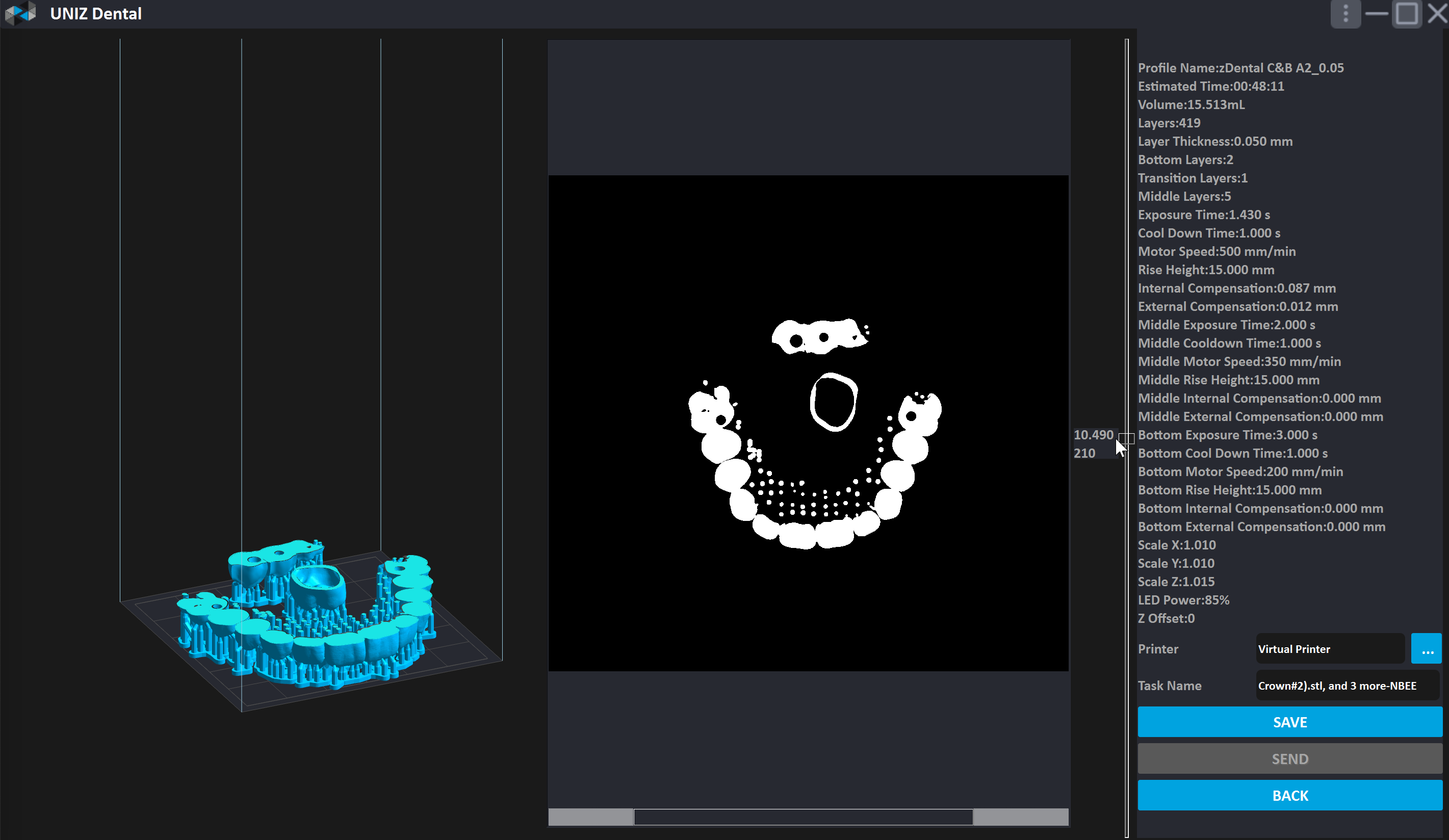Click 'Profile Name:zDental C&B A2_0.05' text
This screenshot has width=1449, height=840.
coord(1241,68)
